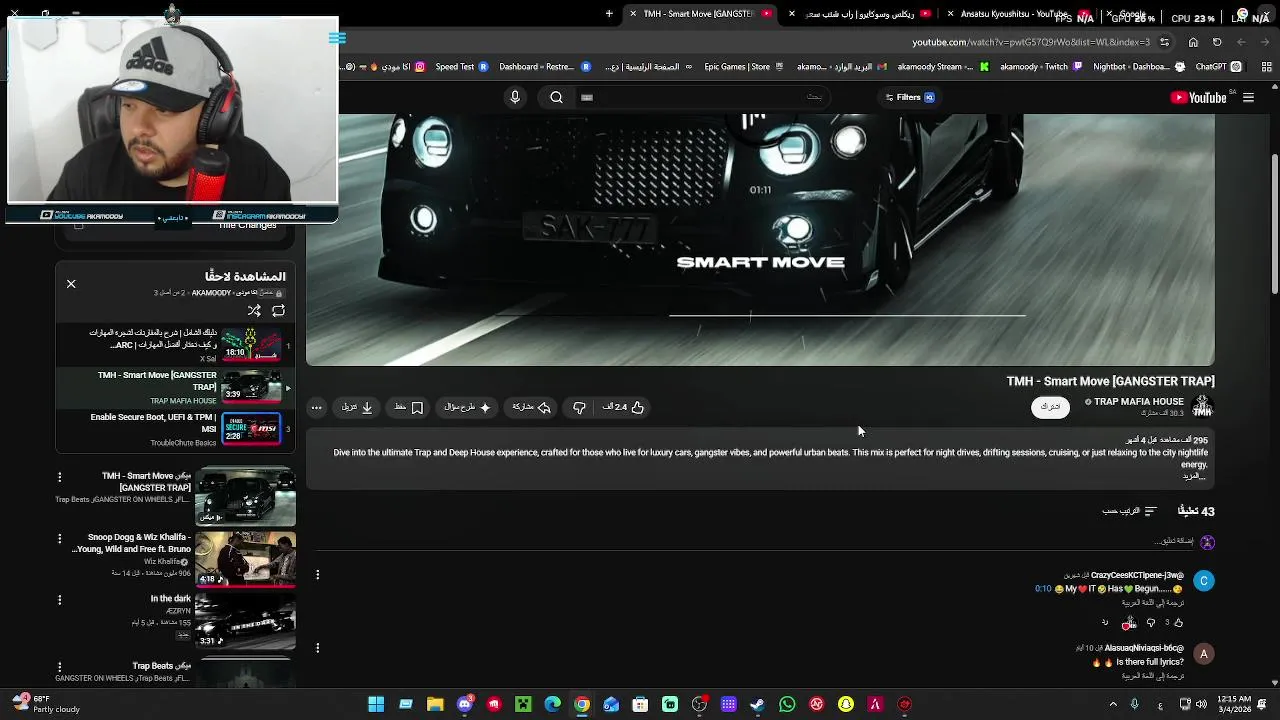Close the Watch Later playlist panel
The width and height of the screenshot is (1280, 720).
71,284
